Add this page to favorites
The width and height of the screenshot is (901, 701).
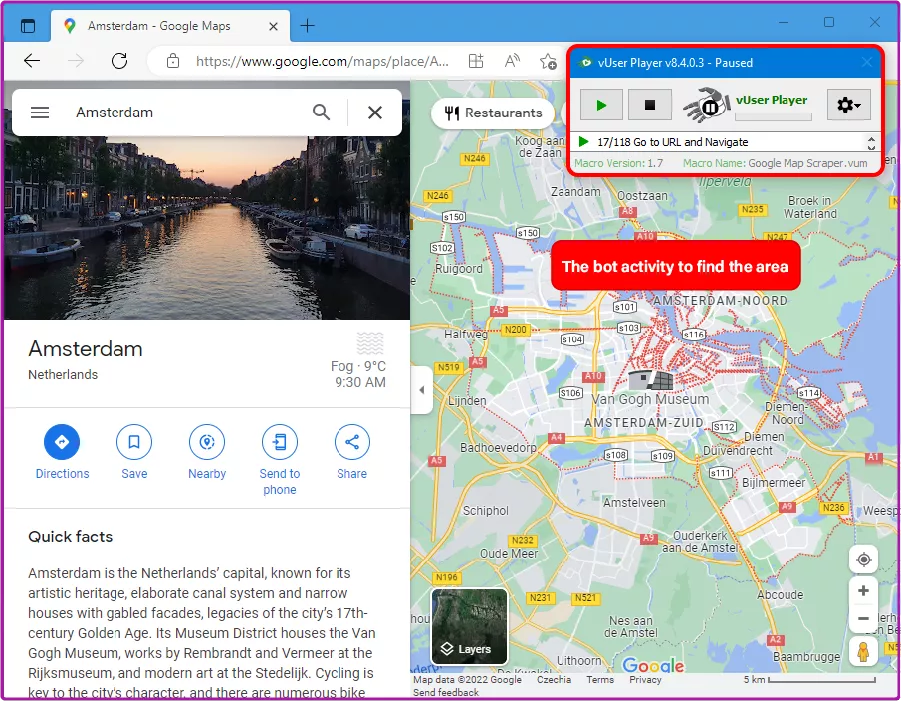point(548,61)
